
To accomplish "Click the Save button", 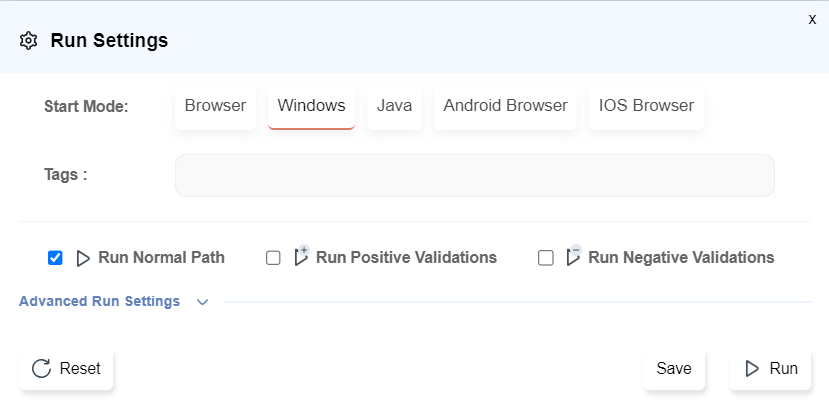I will pyautogui.click(x=674, y=368).
